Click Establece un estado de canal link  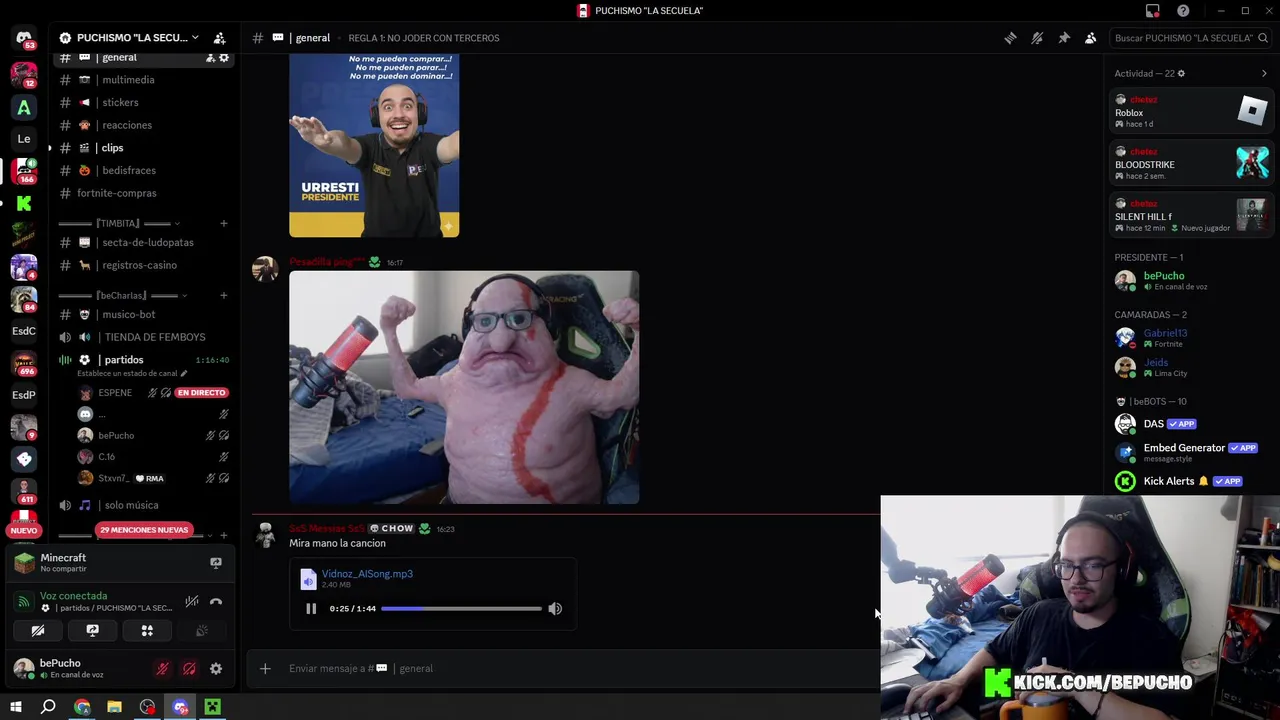pyautogui.click(x=132, y=374)
